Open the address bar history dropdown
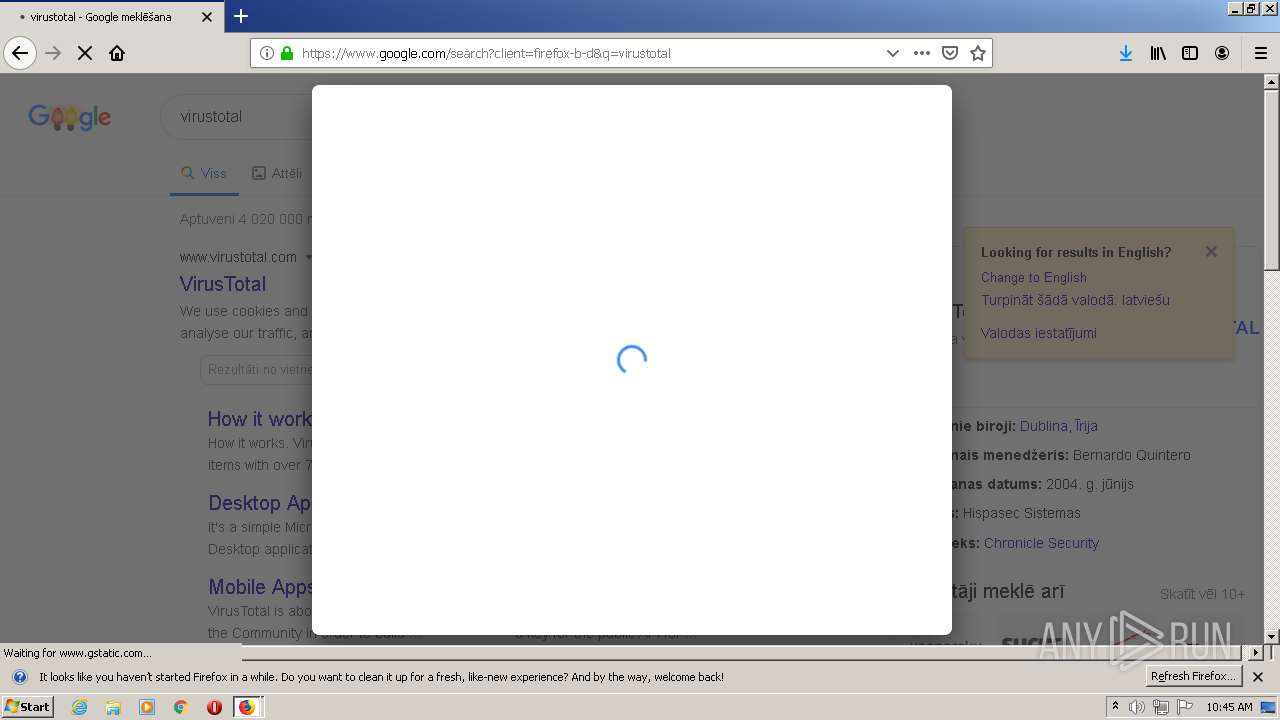Screen dimensions: 1280x720 [893, 53]
